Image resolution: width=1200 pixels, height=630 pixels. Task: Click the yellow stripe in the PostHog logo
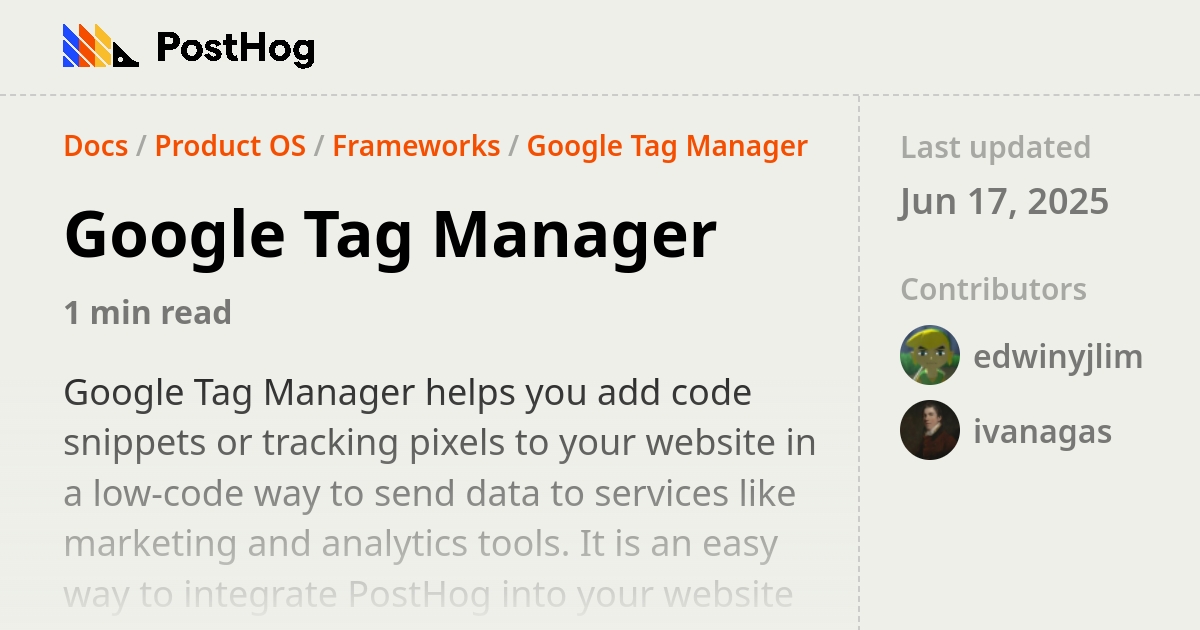pyautogui.click(x=101, y=45)
